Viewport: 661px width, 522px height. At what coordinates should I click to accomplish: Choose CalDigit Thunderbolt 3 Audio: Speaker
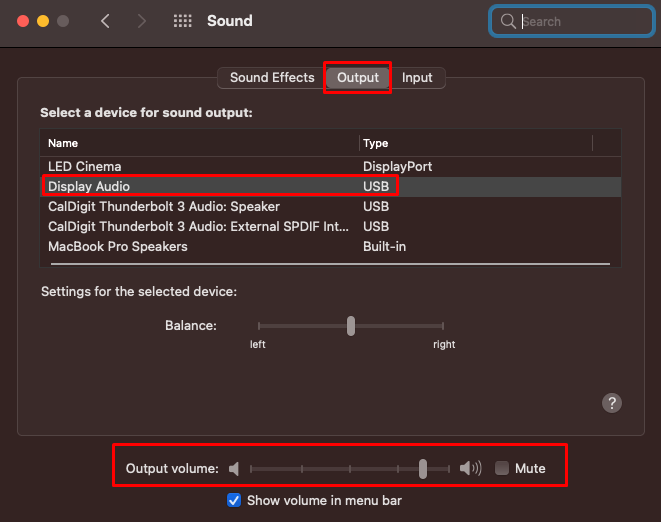point(330,207)
